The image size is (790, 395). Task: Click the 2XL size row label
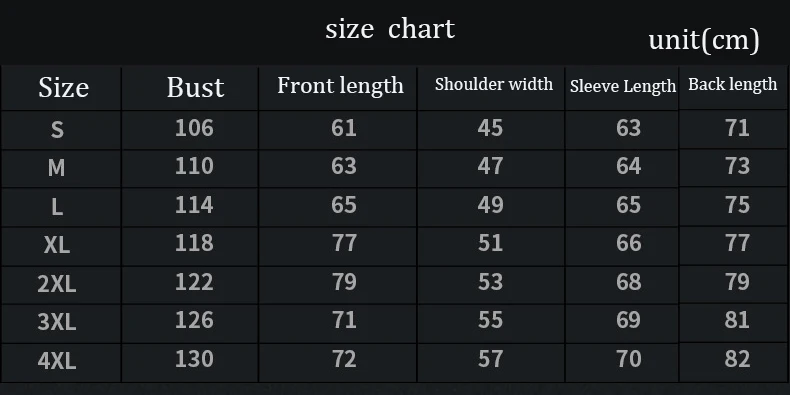coord(57,284)
